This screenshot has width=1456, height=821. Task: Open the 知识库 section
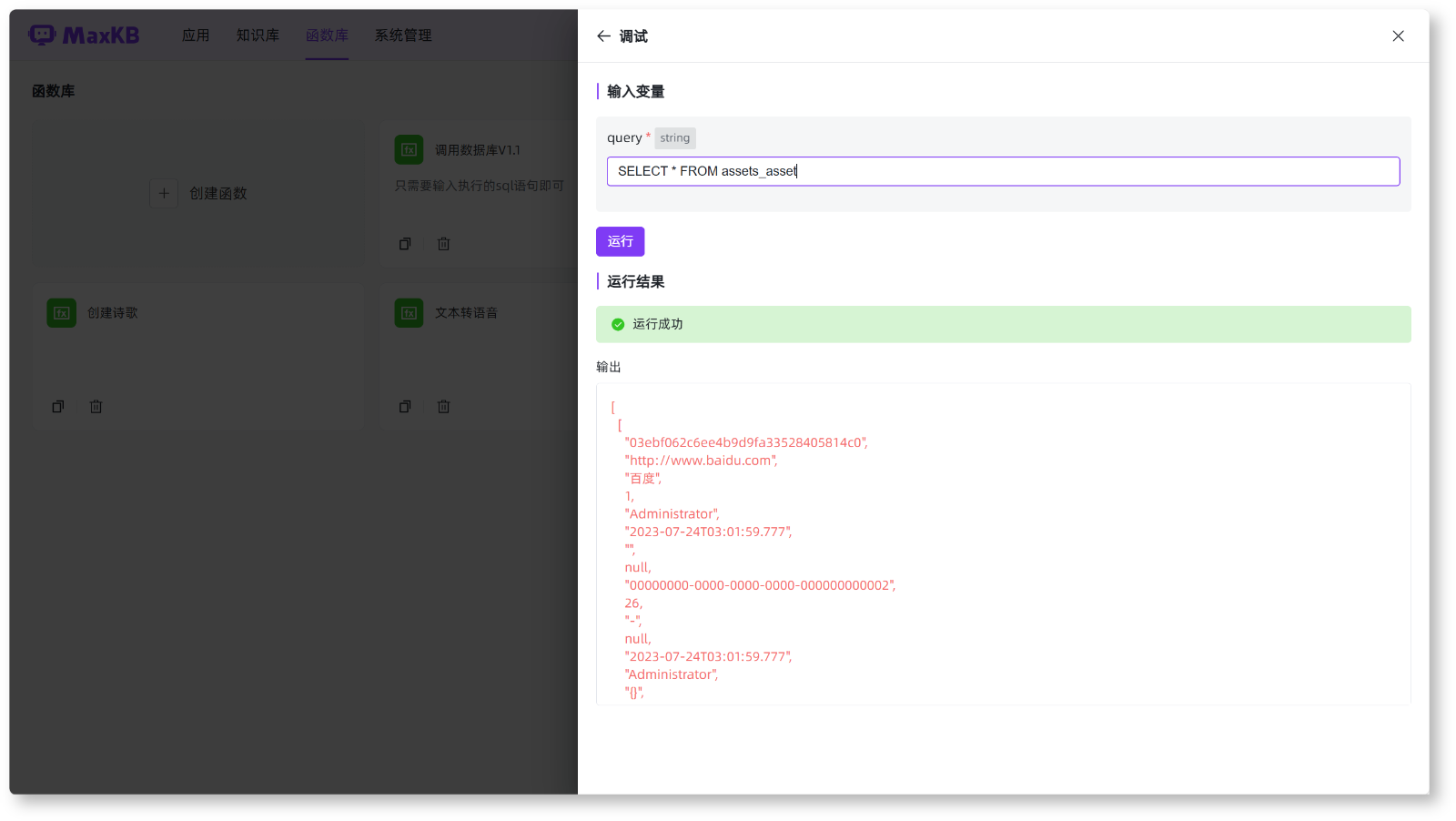click(x=258, y=35)
